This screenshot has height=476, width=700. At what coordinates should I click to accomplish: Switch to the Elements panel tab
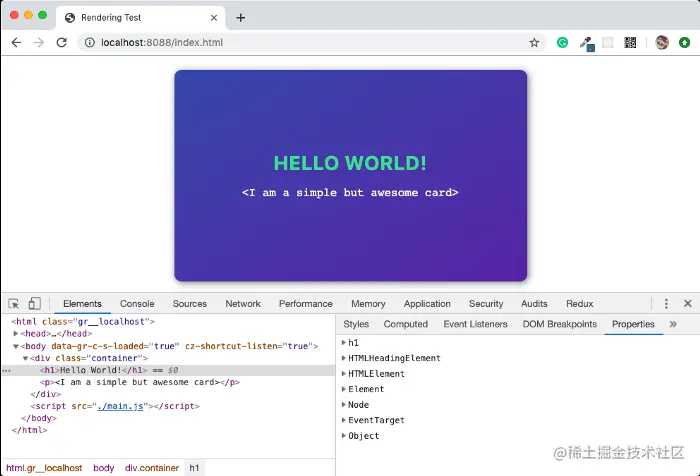pos(82,304)
